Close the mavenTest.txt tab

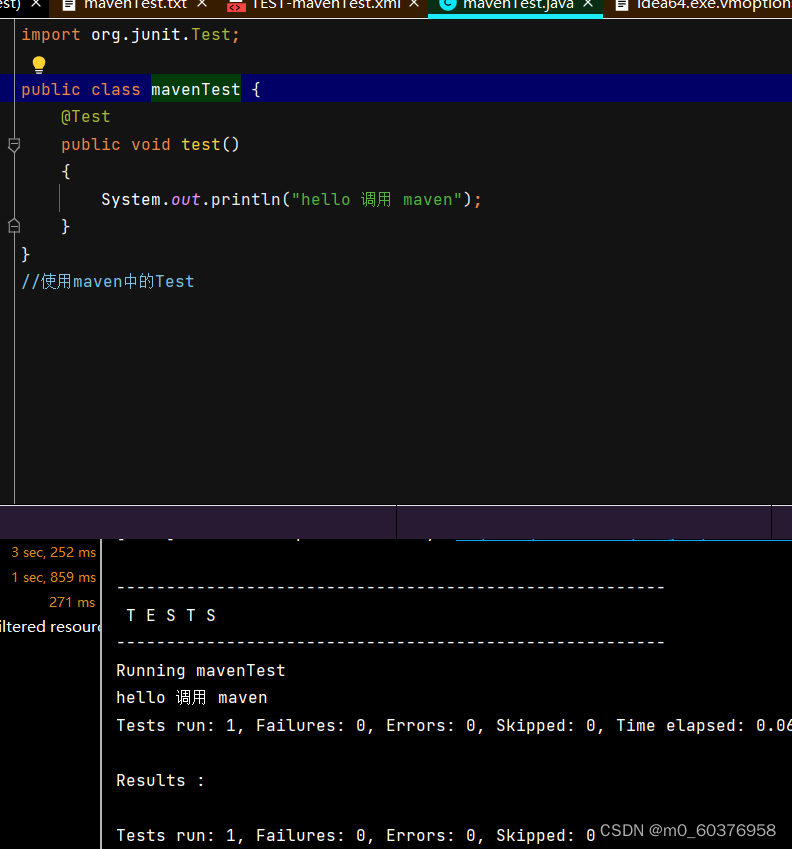pyautogui.click(x=202, y=4)
